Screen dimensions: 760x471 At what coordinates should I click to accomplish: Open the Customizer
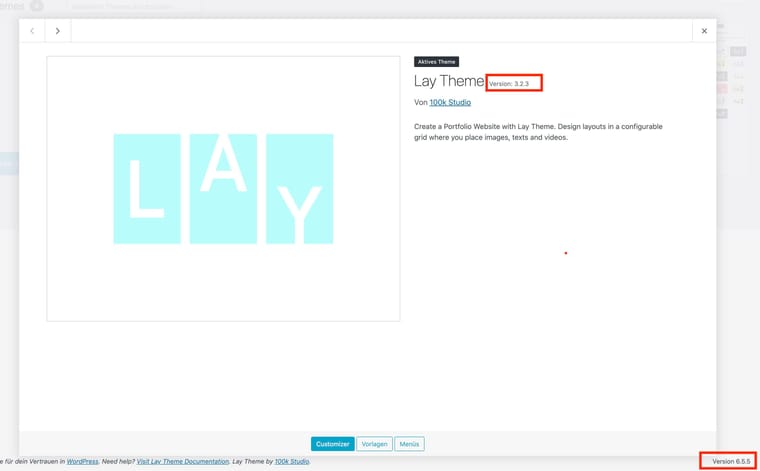[x=332, y=444]
